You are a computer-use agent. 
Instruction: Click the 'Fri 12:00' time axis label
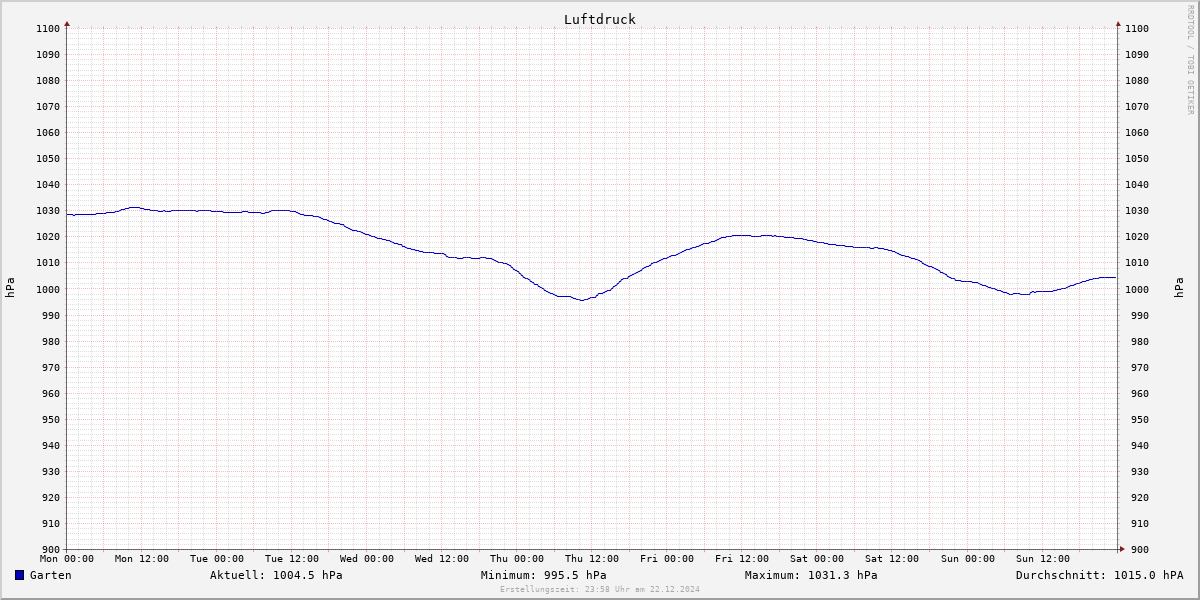[x=742, y=559]
